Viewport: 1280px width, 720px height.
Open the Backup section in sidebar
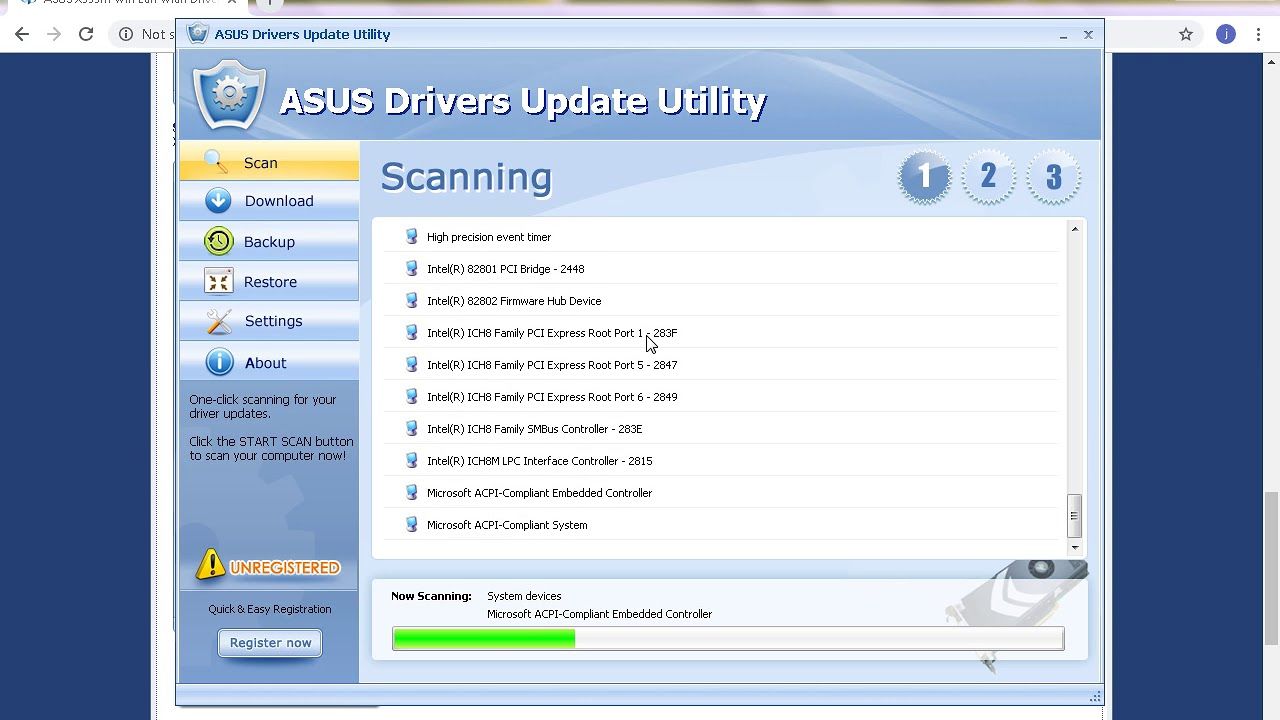point(269,241)
